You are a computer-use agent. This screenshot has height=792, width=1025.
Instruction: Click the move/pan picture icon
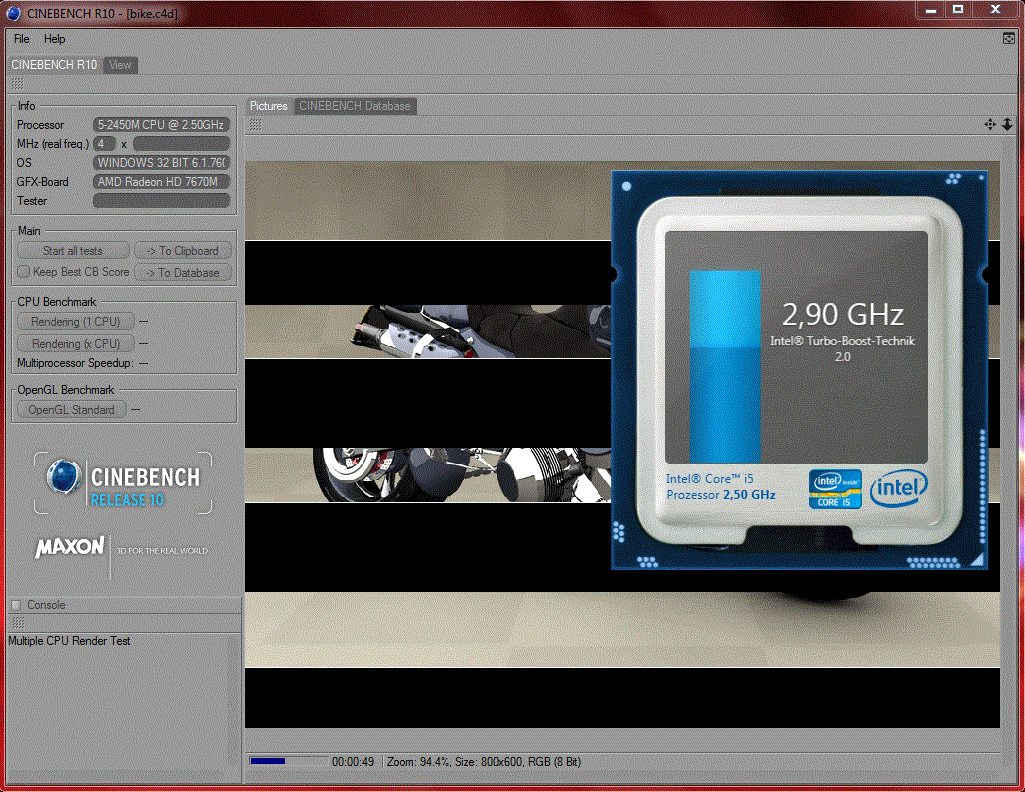[x=990, y=124]
